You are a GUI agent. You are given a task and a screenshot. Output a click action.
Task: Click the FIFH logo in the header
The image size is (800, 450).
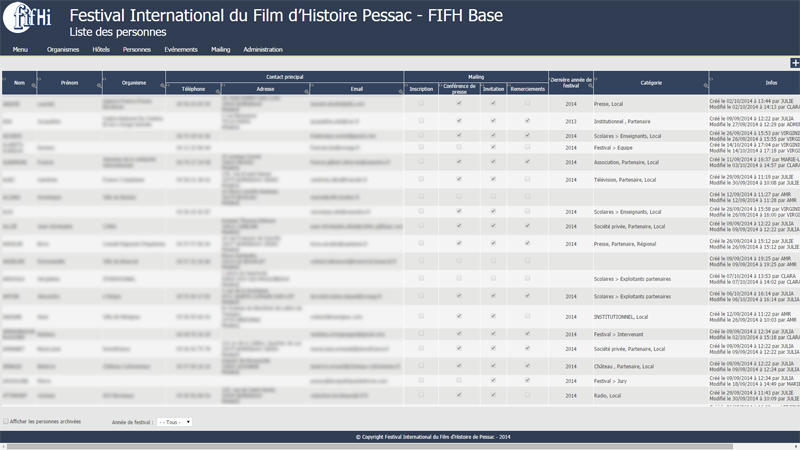point(27,17)
